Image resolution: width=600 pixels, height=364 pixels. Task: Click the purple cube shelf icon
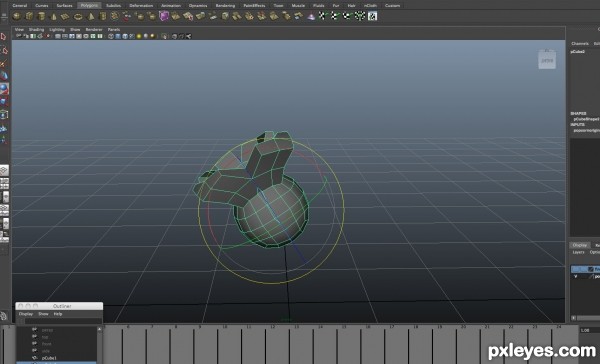click(x=164, y=16)
